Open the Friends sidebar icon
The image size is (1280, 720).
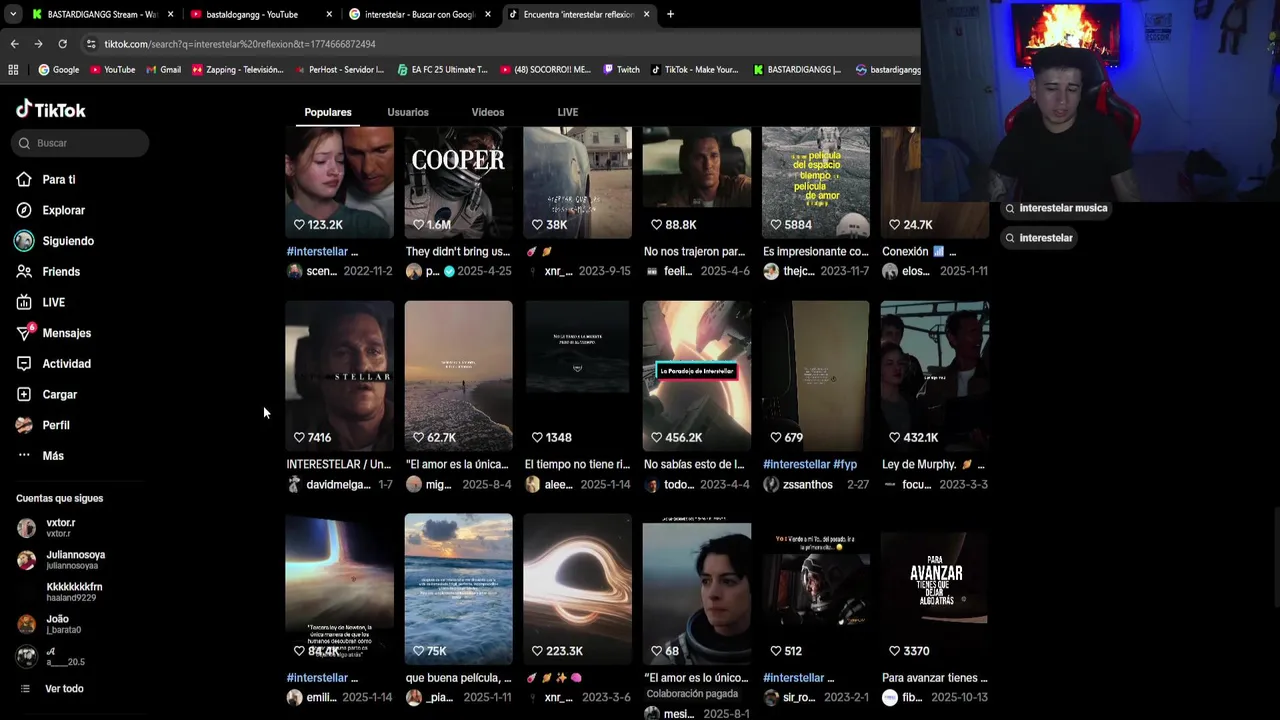tap(24, 271)
